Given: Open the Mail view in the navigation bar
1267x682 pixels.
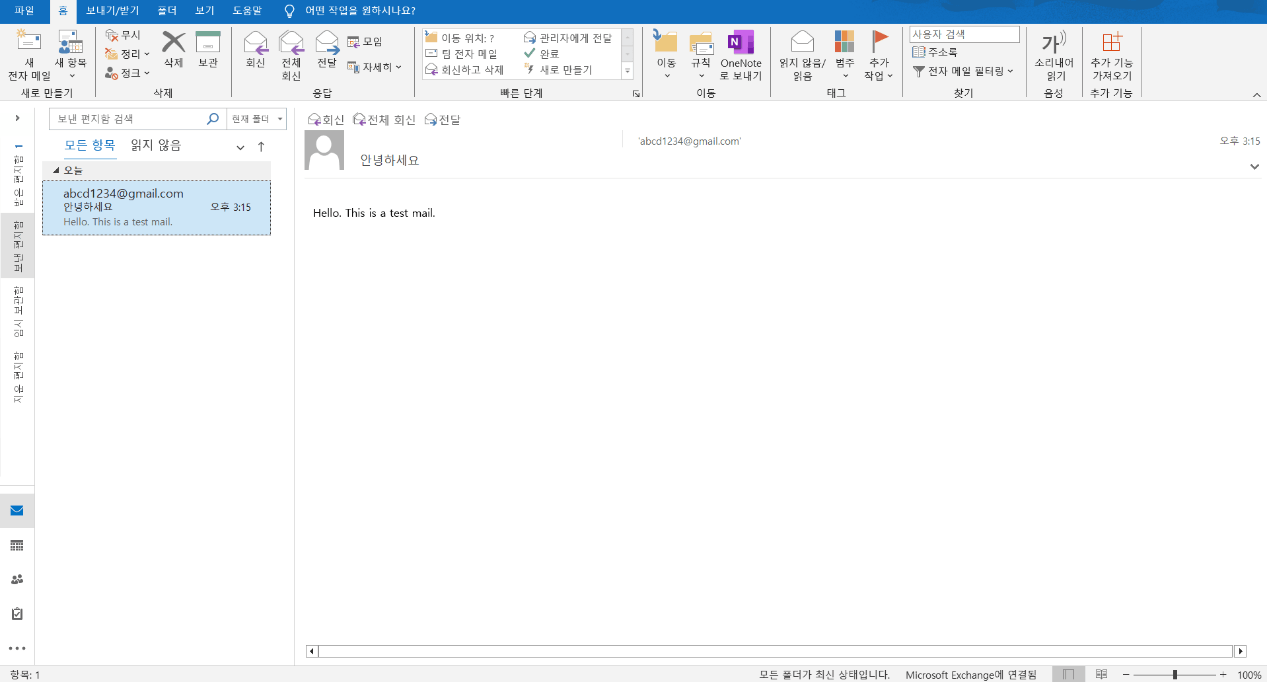Looking at the screenshot, I should pyautogui.click(x=17, y=511).
